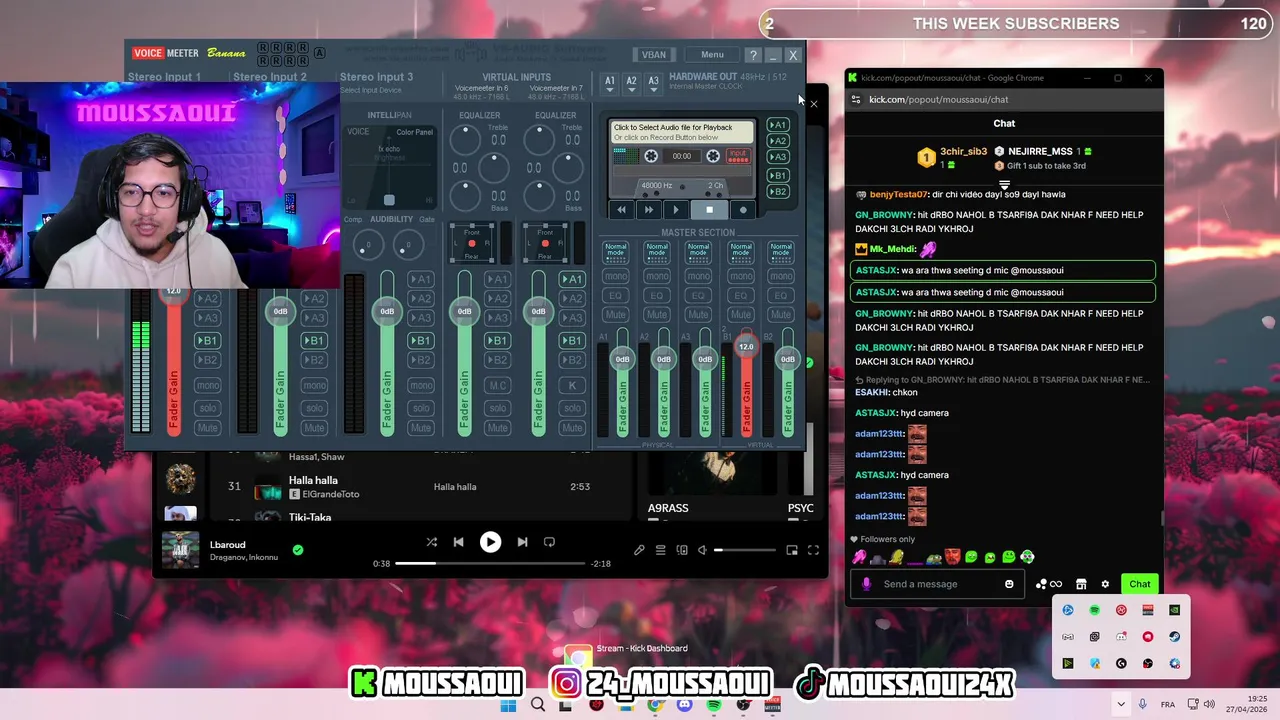Viewport: 1280px width, 720px height.
Task: Toggle EQ on the B1 master bus
Action: [740, 295]
